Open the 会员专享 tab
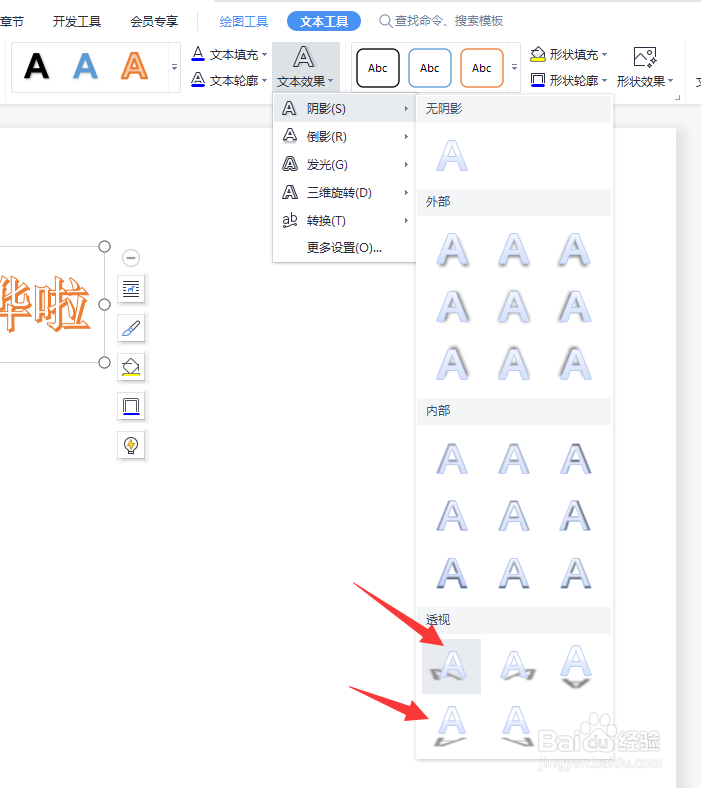Screen dimensions: 701x788 click(x=154, y=21)
